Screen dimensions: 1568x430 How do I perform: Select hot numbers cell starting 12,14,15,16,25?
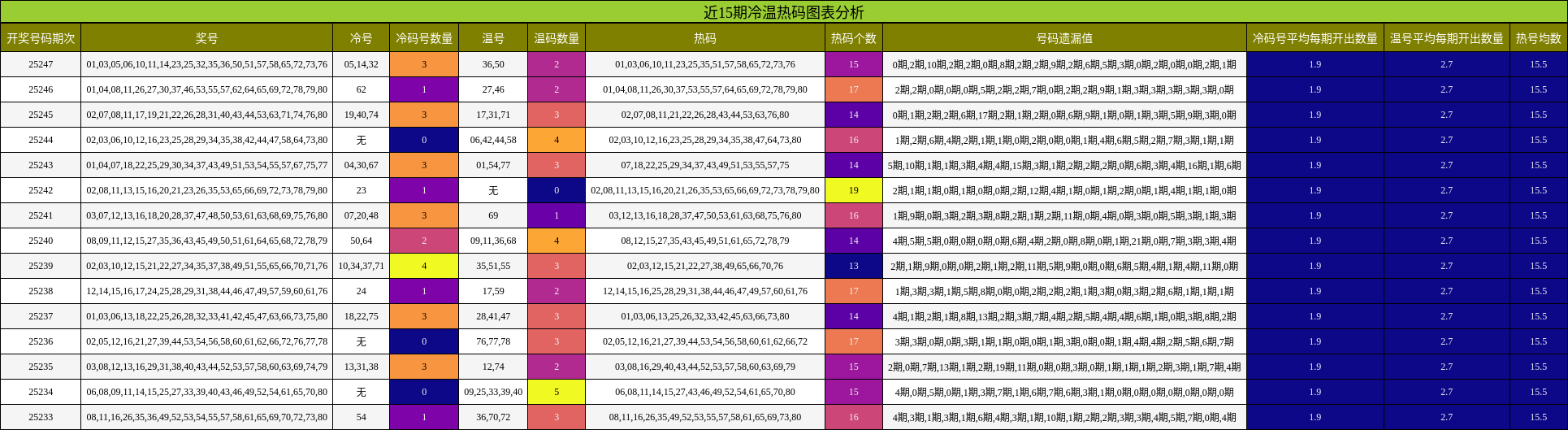pyautogui.click(x=705, y=291)
